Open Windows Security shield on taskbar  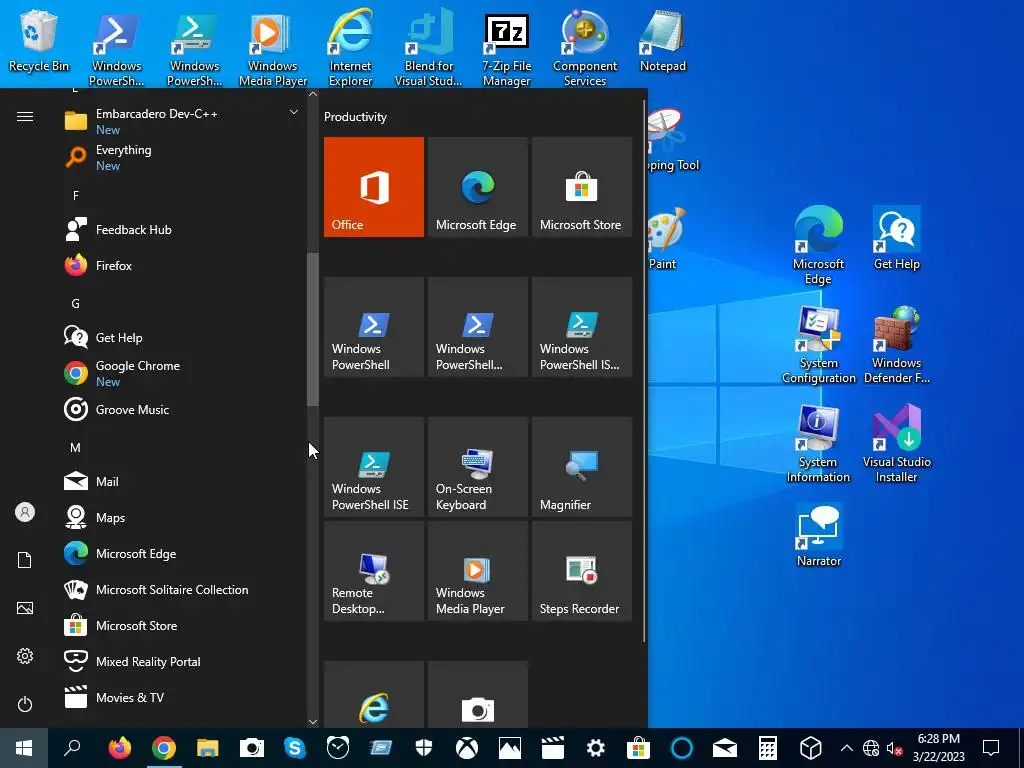(424, 748)
